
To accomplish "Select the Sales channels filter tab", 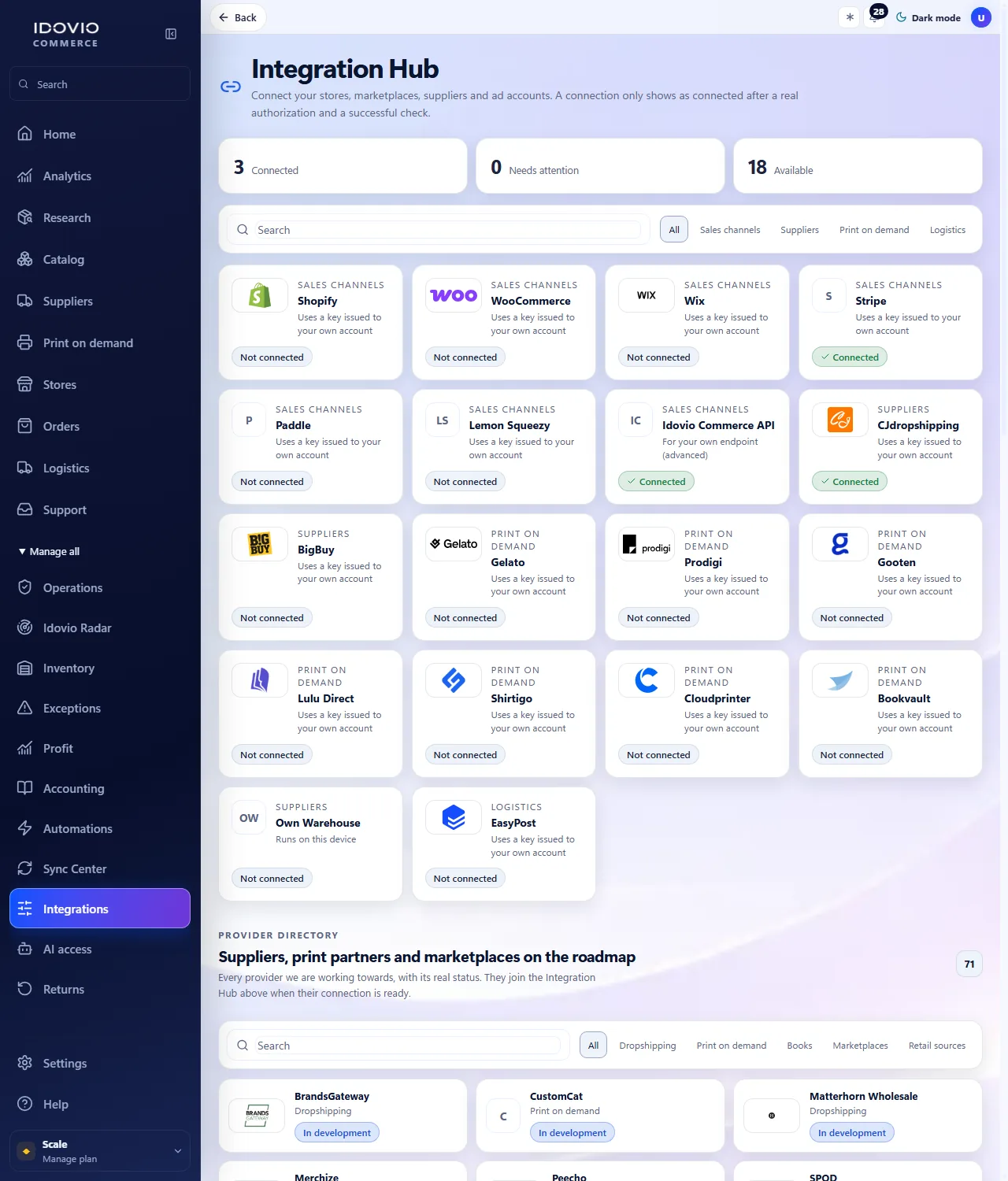I will pos(730,230).
